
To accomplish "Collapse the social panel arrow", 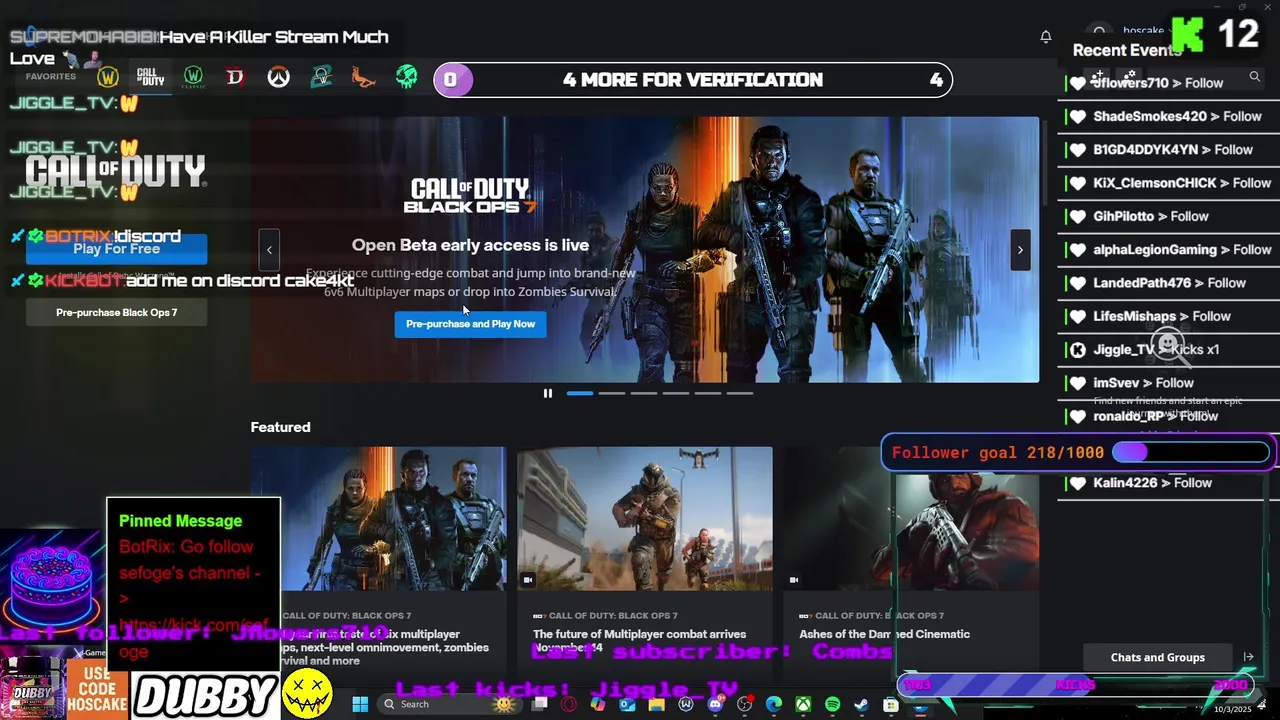I will pos(1248,657).
